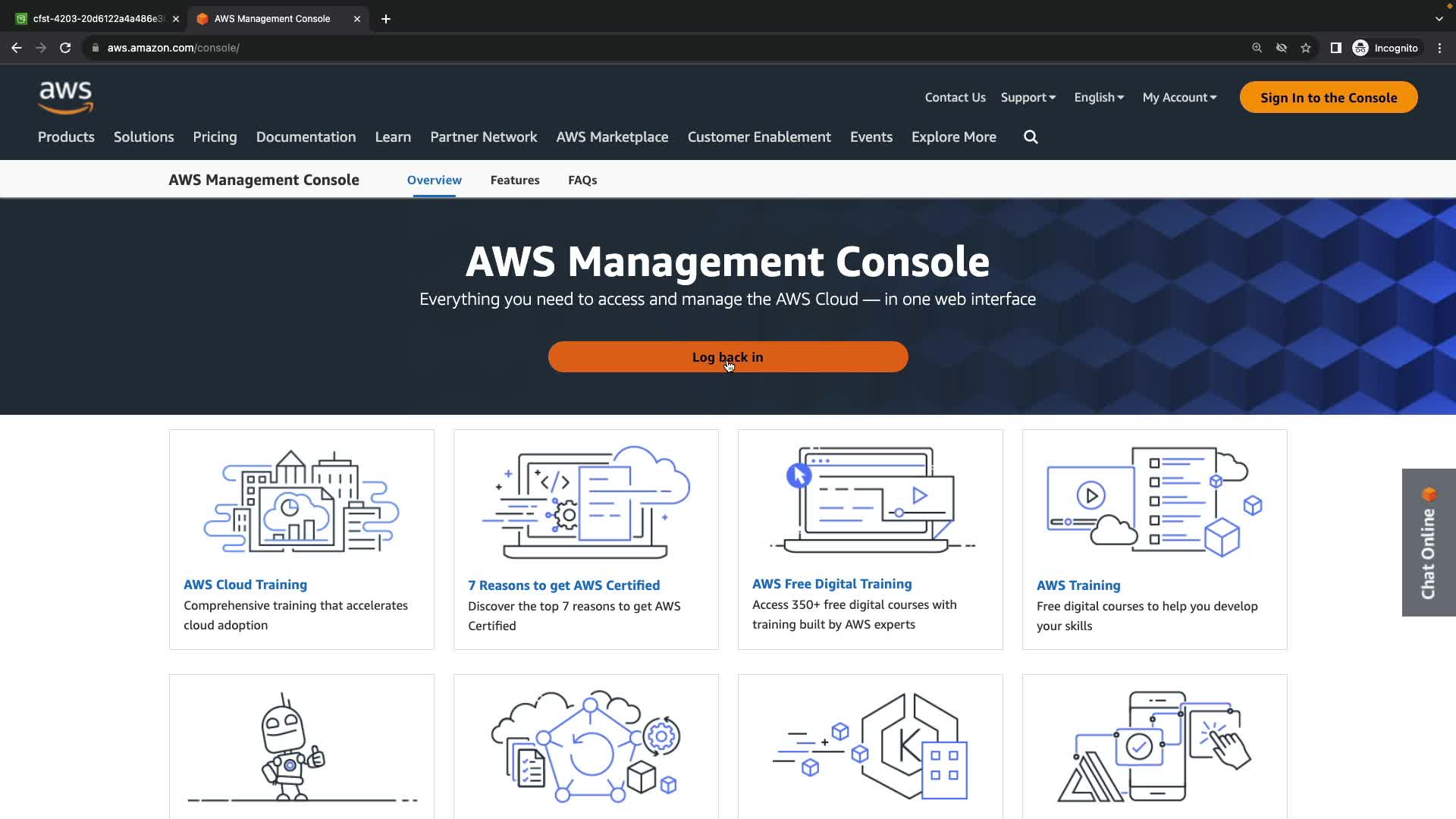The width and height of the screenshot is (1456, 819).
Task: Open the Products menu
Action: point(66,137)
